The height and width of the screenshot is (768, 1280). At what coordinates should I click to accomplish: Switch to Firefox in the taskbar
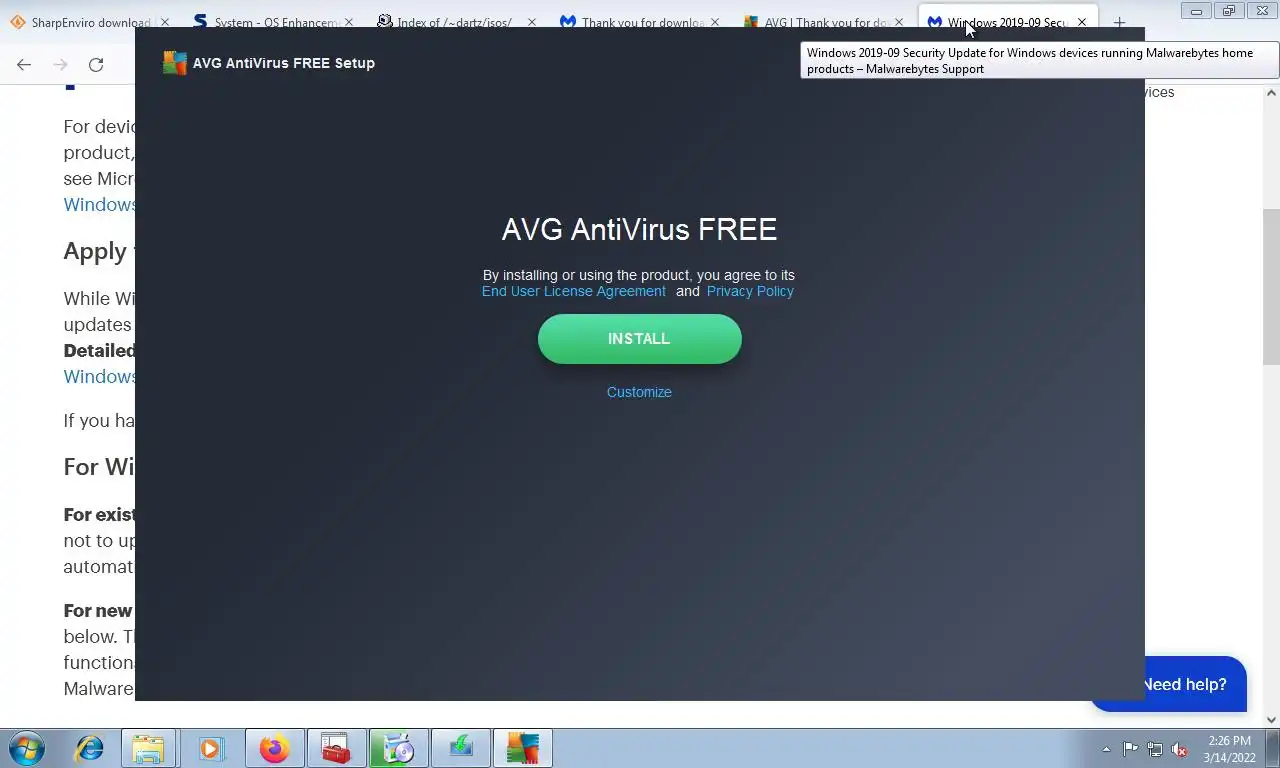pyautogui.click(x=274, y=748)
